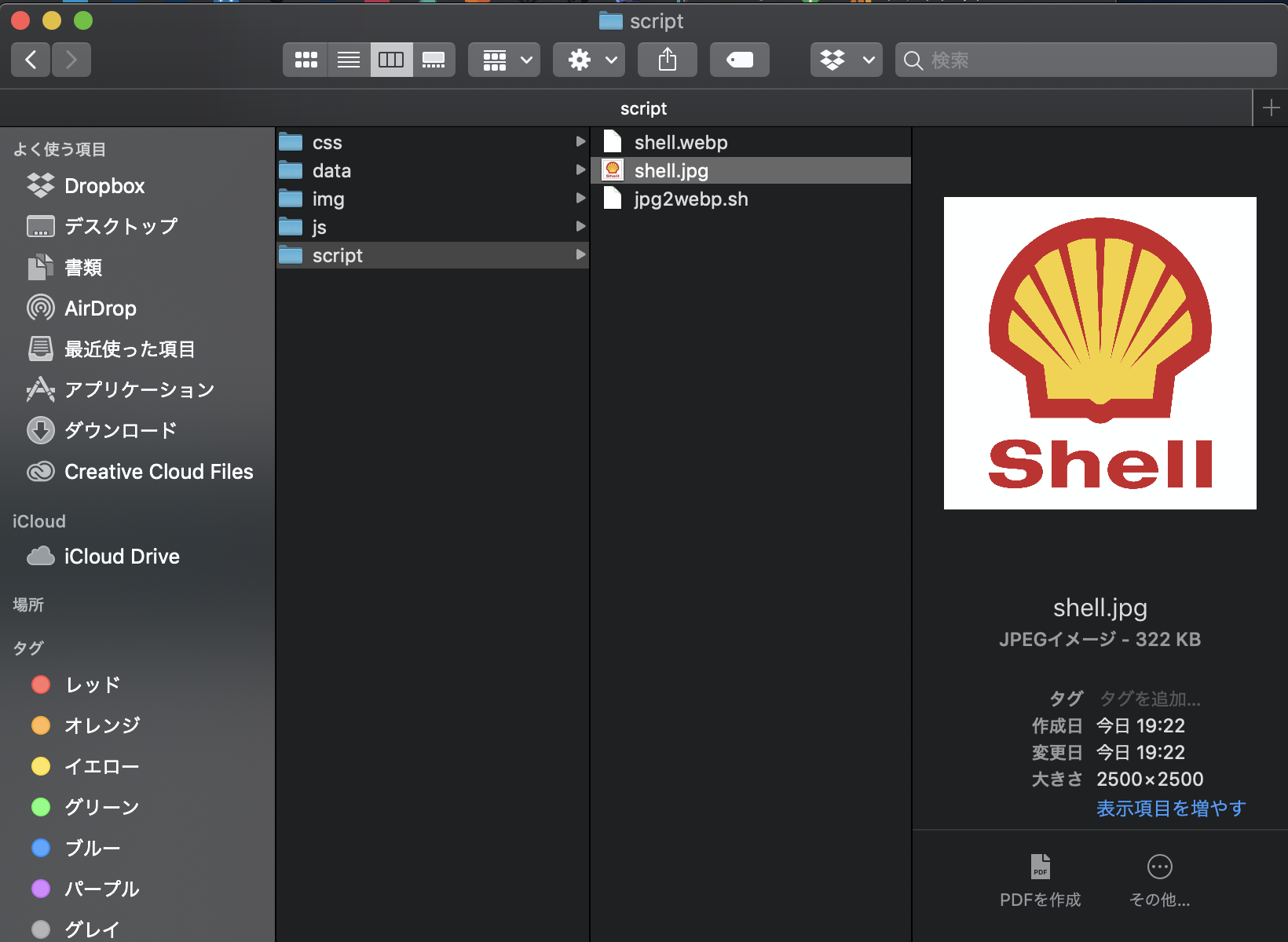Open AirDrop from the sidebar
Image resolution: width=1288 pixels, height=942 pixels.
(101, 308)
